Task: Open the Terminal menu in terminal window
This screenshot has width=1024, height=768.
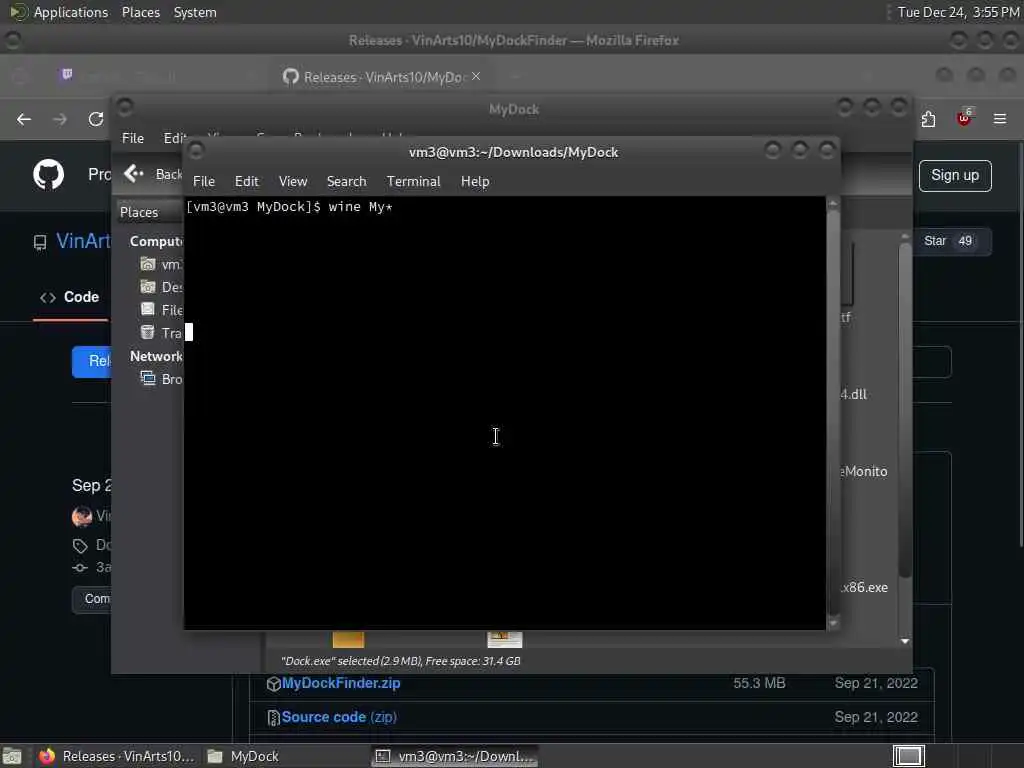Action: [413, 182]
